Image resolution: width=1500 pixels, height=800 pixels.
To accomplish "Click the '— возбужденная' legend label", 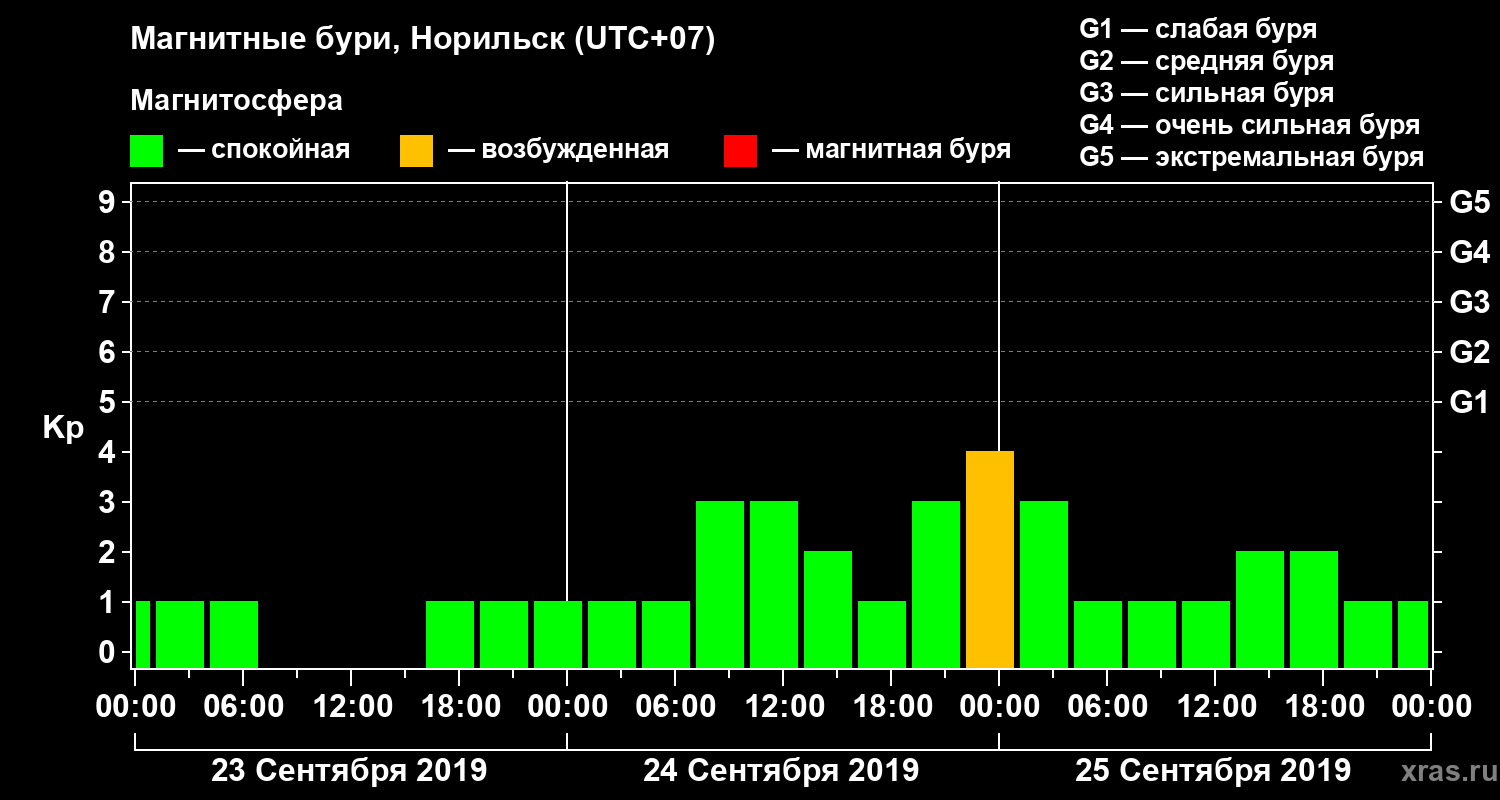I will click(x=558, y=150).
